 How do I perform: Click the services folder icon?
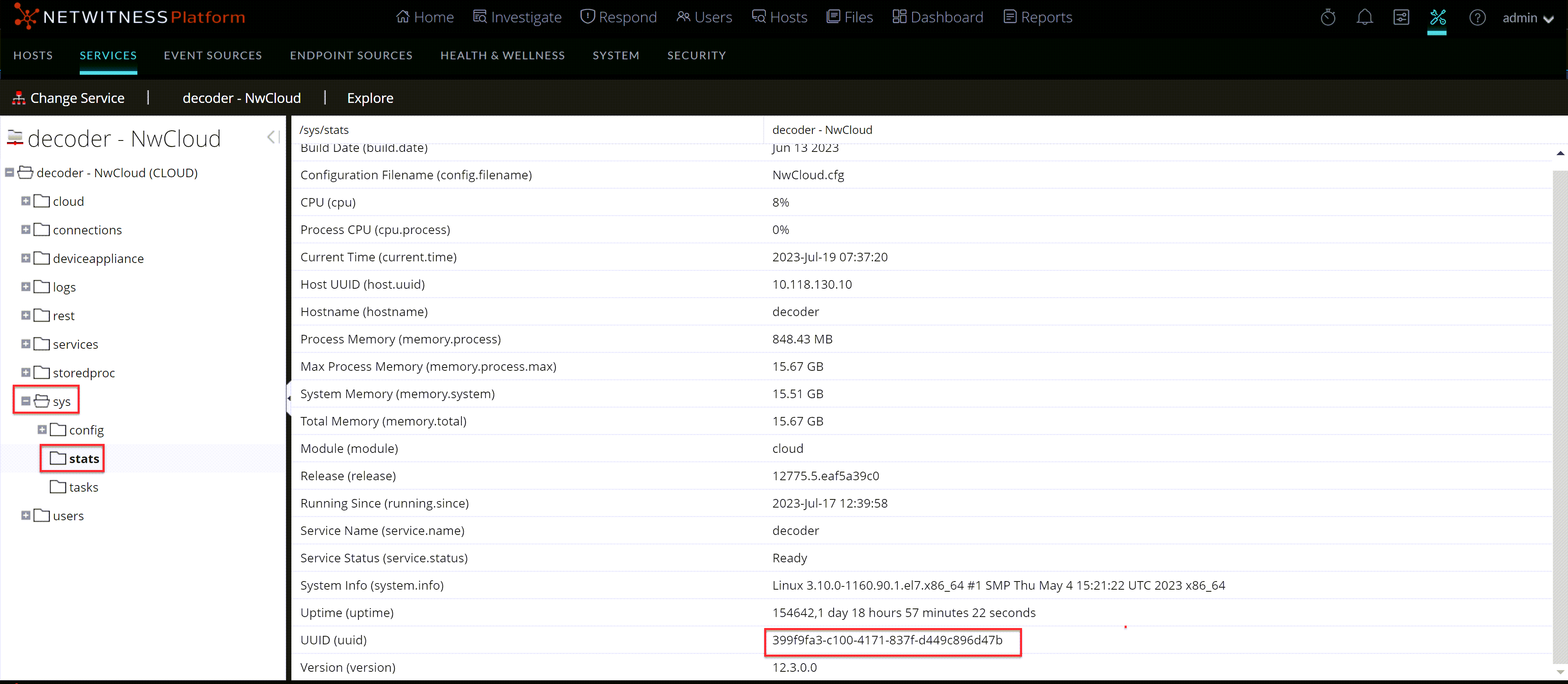[x=41, y=344]
